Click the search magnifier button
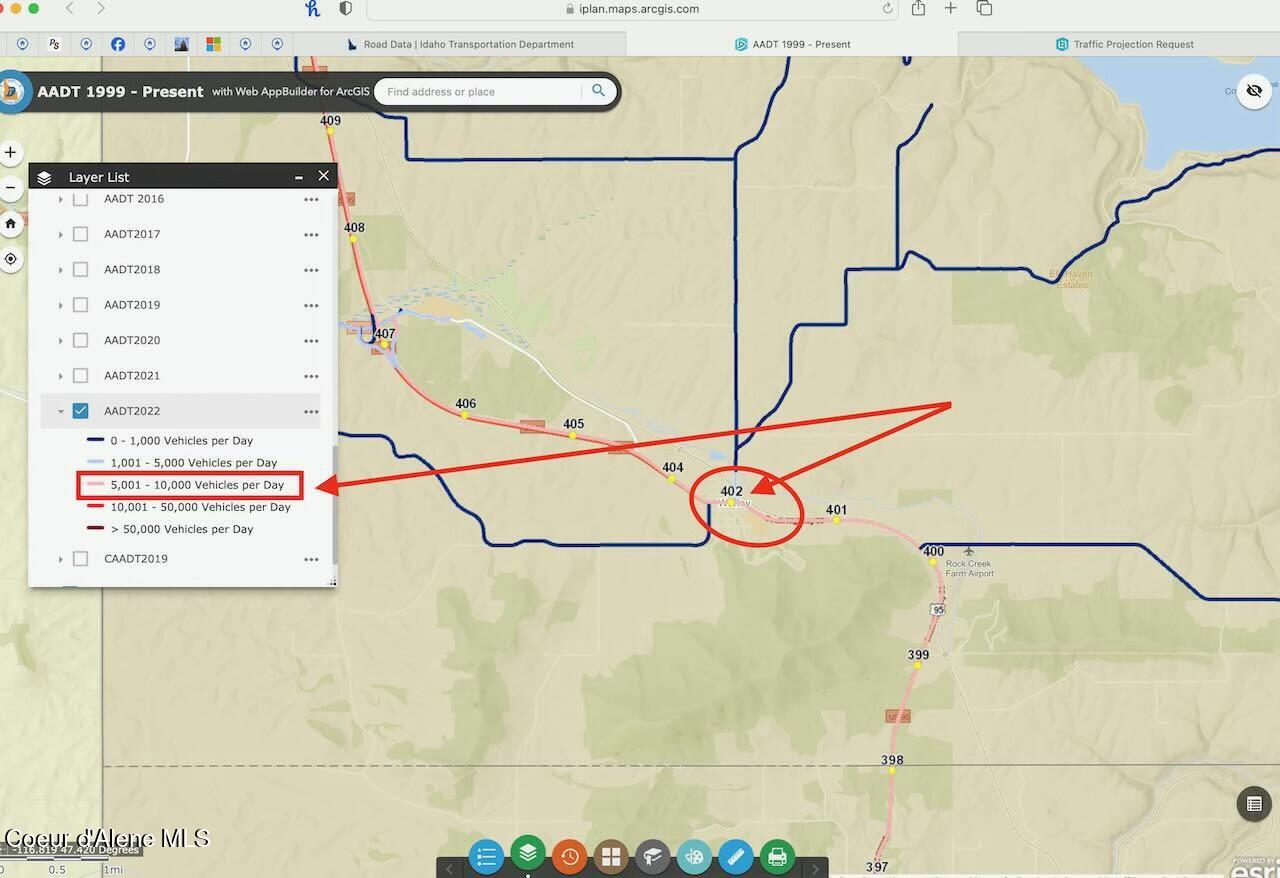The height and width of the screenshot is (878, 1280). (598, 91)
